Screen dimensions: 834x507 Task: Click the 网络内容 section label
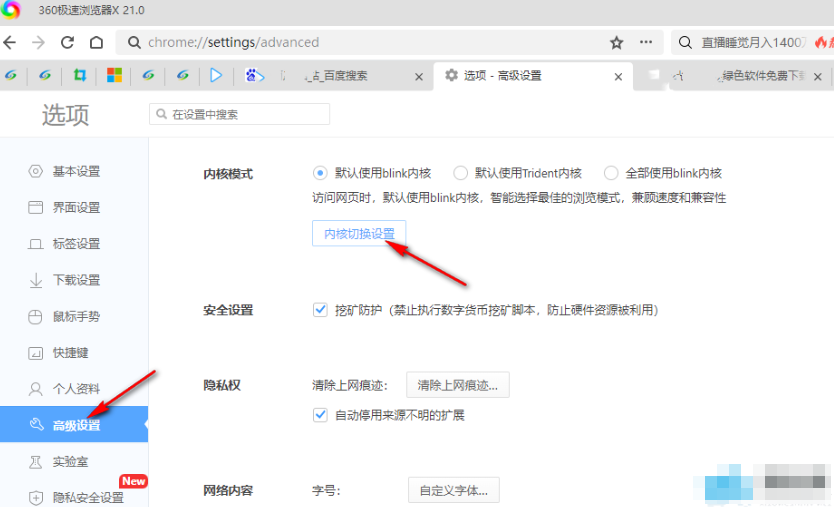tap(228, 491)
